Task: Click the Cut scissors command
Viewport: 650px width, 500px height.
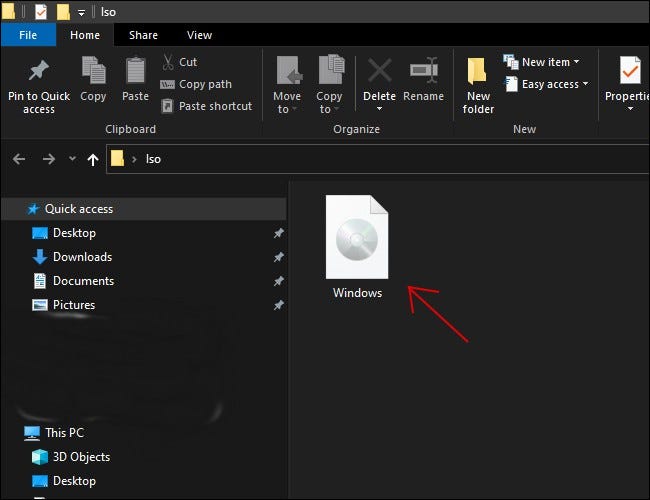Action: click(x=179, y=62)
